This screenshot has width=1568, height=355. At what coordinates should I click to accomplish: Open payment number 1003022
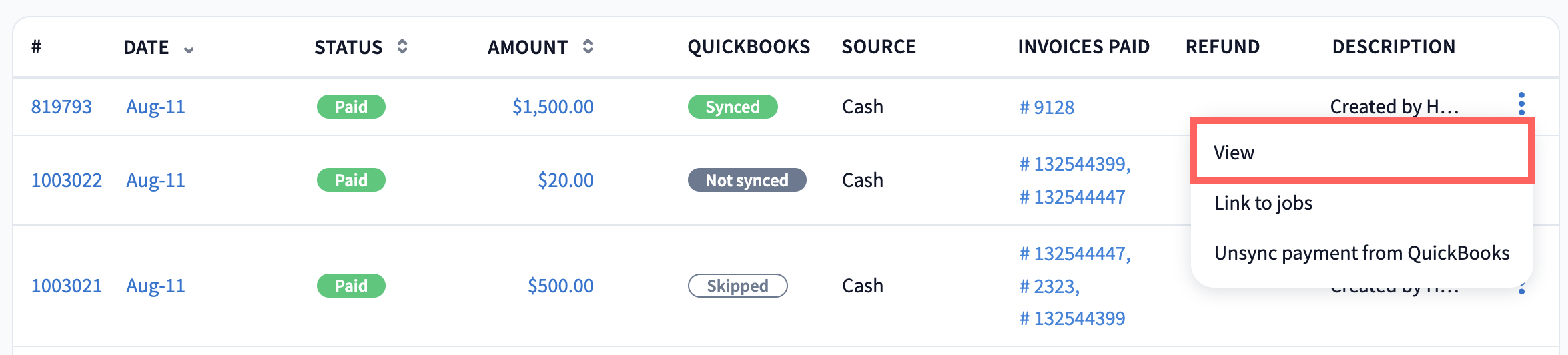(x=66, y=180)
